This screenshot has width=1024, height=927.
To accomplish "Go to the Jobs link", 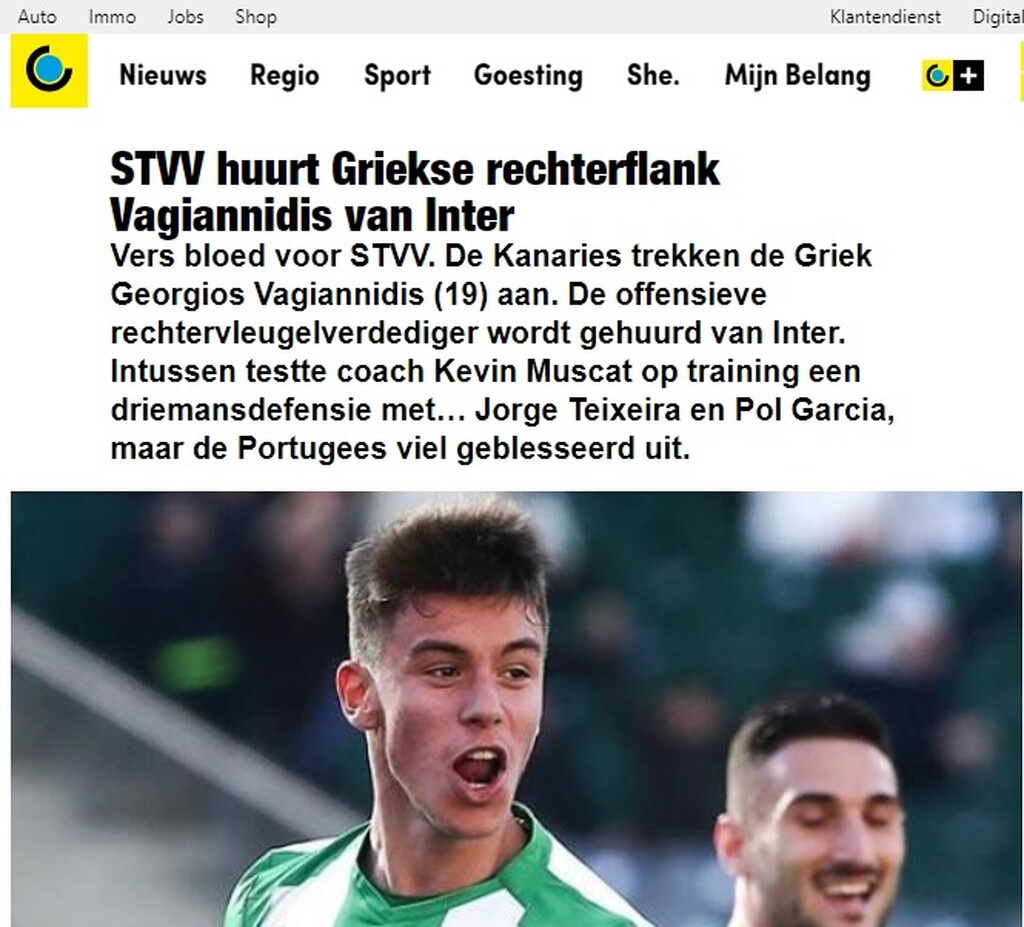I will [185, 16].
